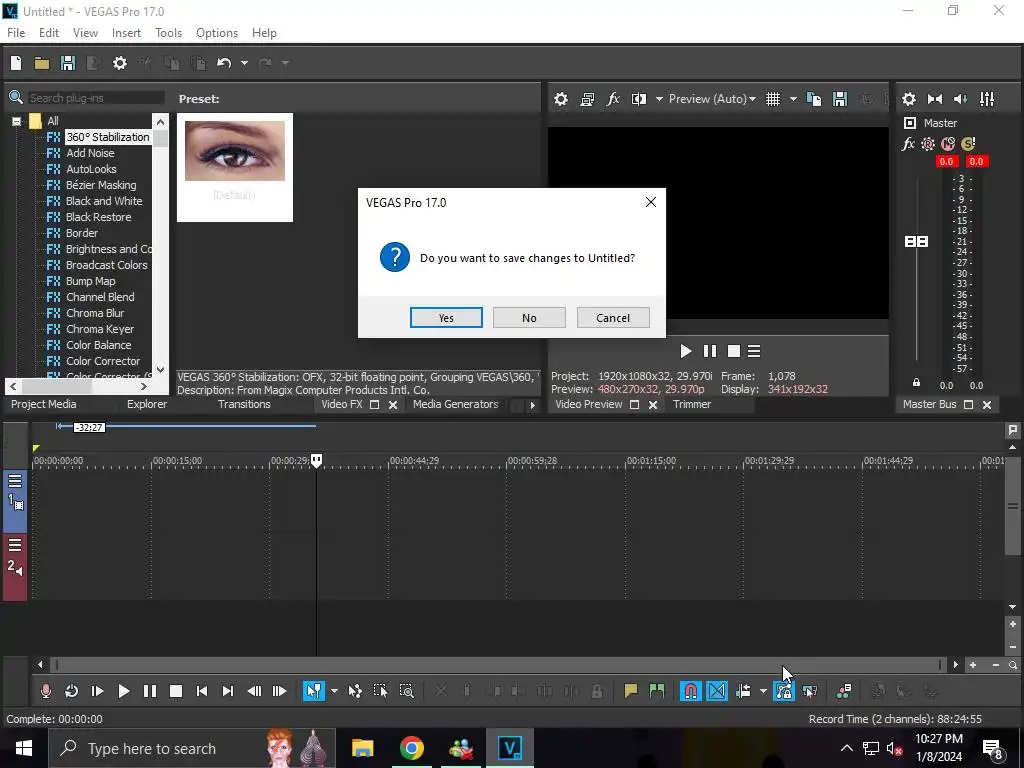Switch to the Explorer tab

[146, 404]
